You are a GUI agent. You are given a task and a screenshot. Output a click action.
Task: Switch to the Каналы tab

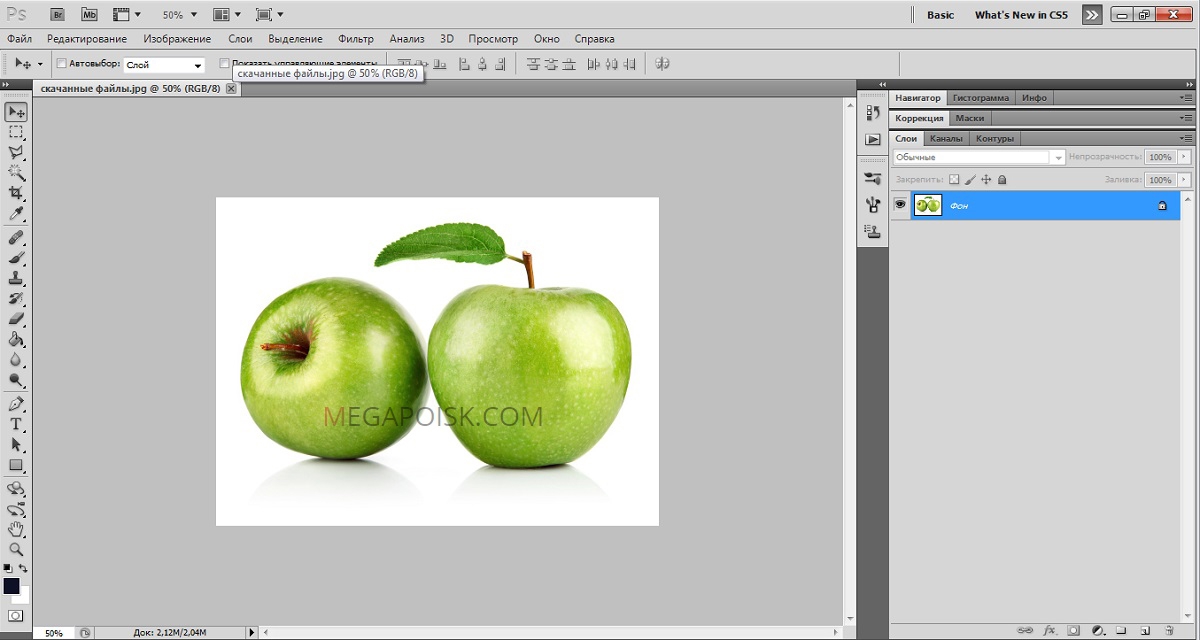[x=945, y=138]
